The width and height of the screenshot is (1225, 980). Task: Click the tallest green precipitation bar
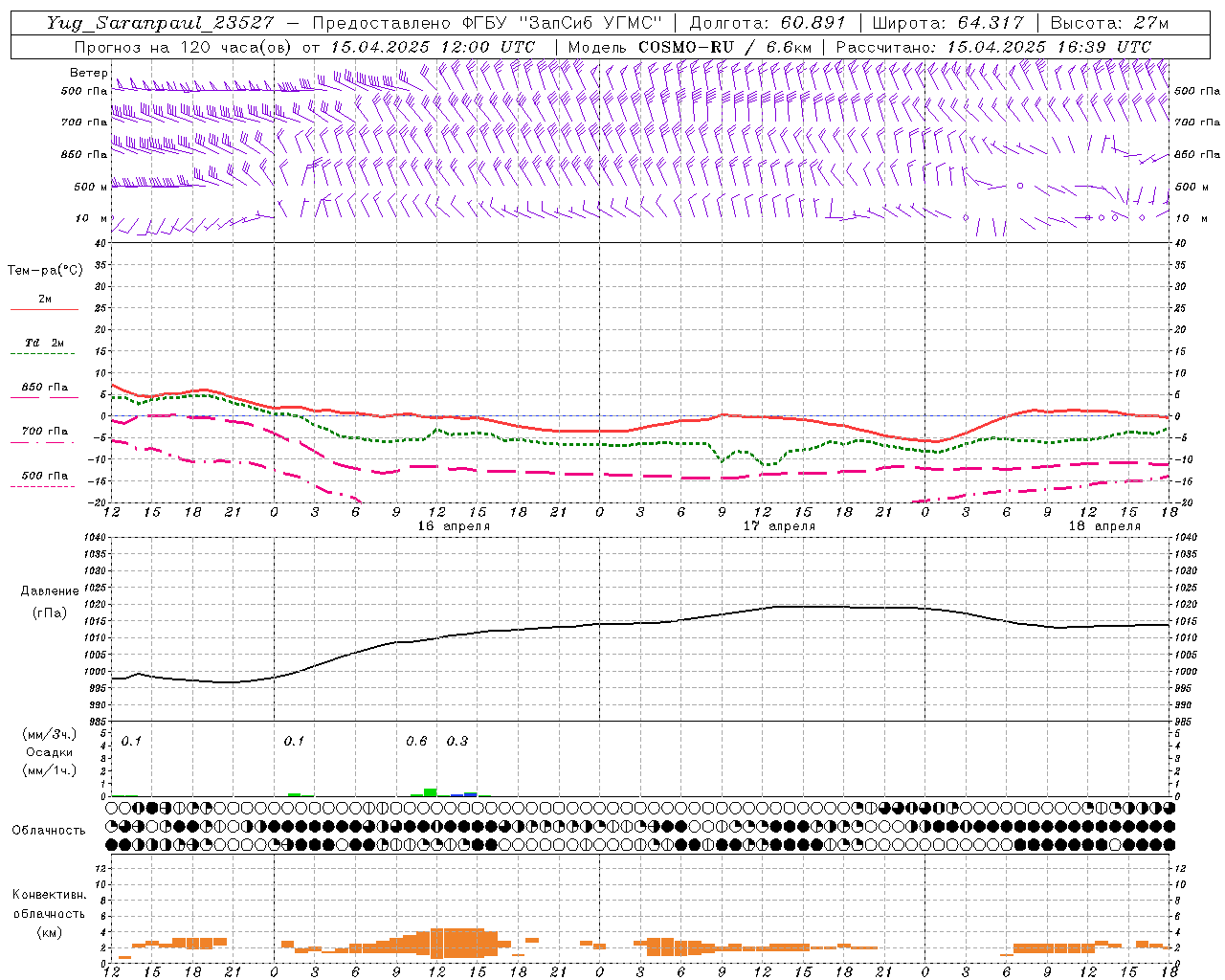tap(431, 792)
